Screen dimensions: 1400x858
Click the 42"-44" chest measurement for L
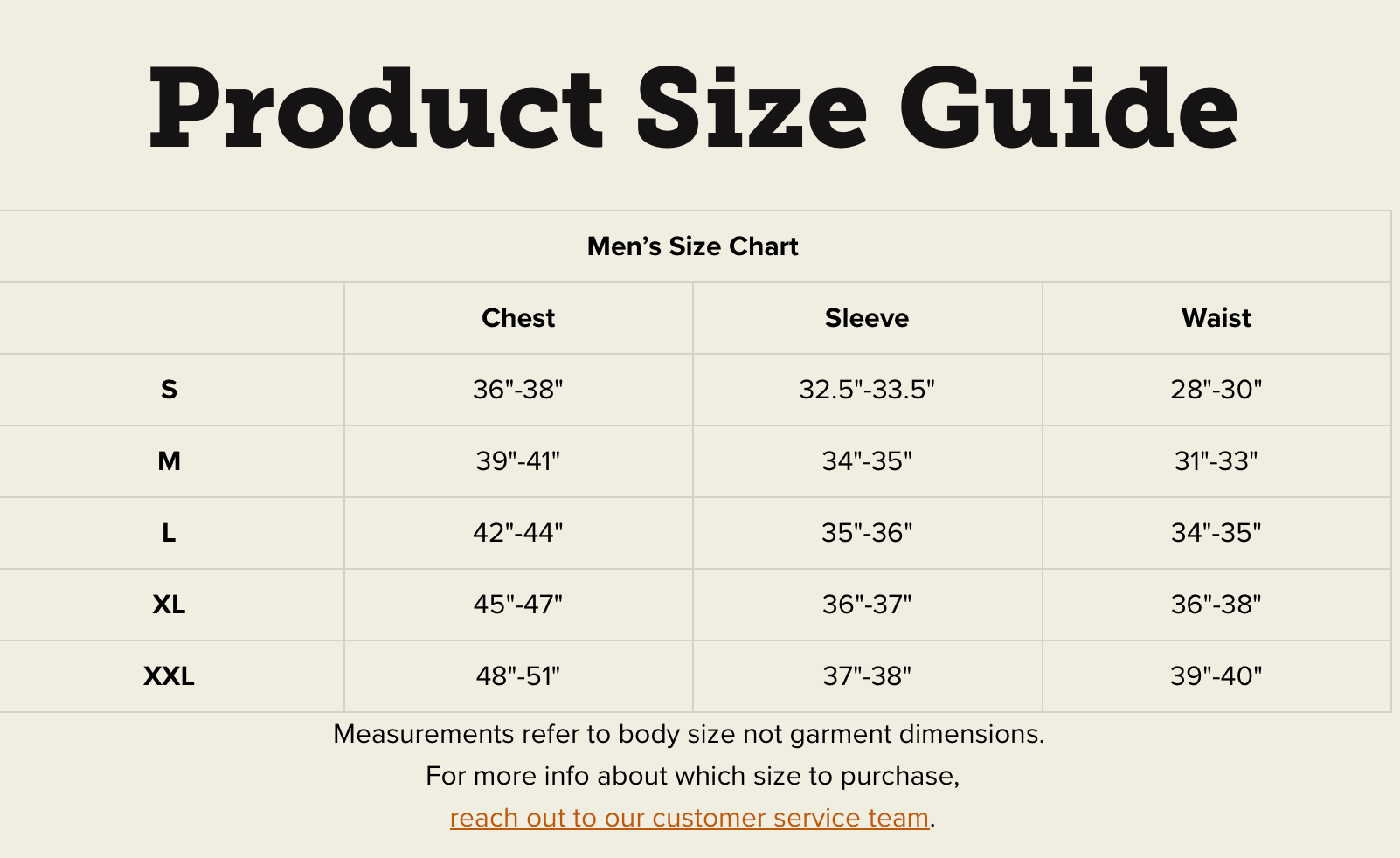tap(518, 533)
